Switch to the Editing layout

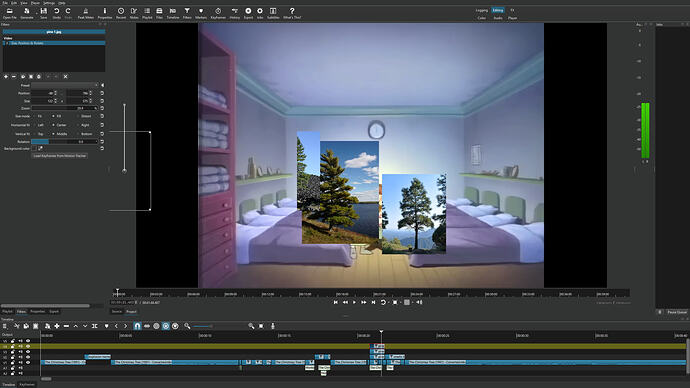[498, 10]
